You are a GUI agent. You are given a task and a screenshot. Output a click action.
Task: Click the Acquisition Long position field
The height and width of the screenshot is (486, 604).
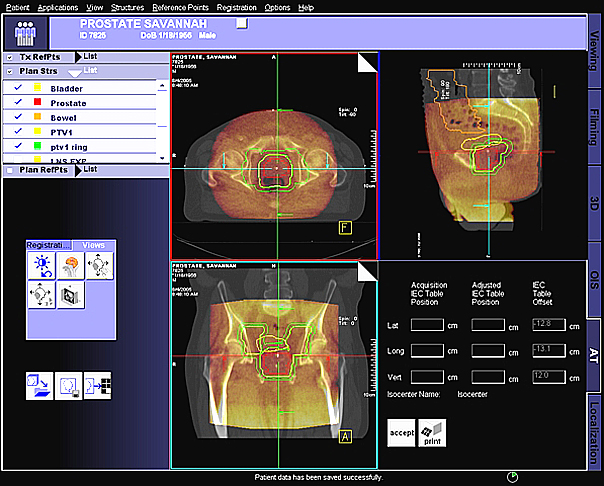click(427, 351)
